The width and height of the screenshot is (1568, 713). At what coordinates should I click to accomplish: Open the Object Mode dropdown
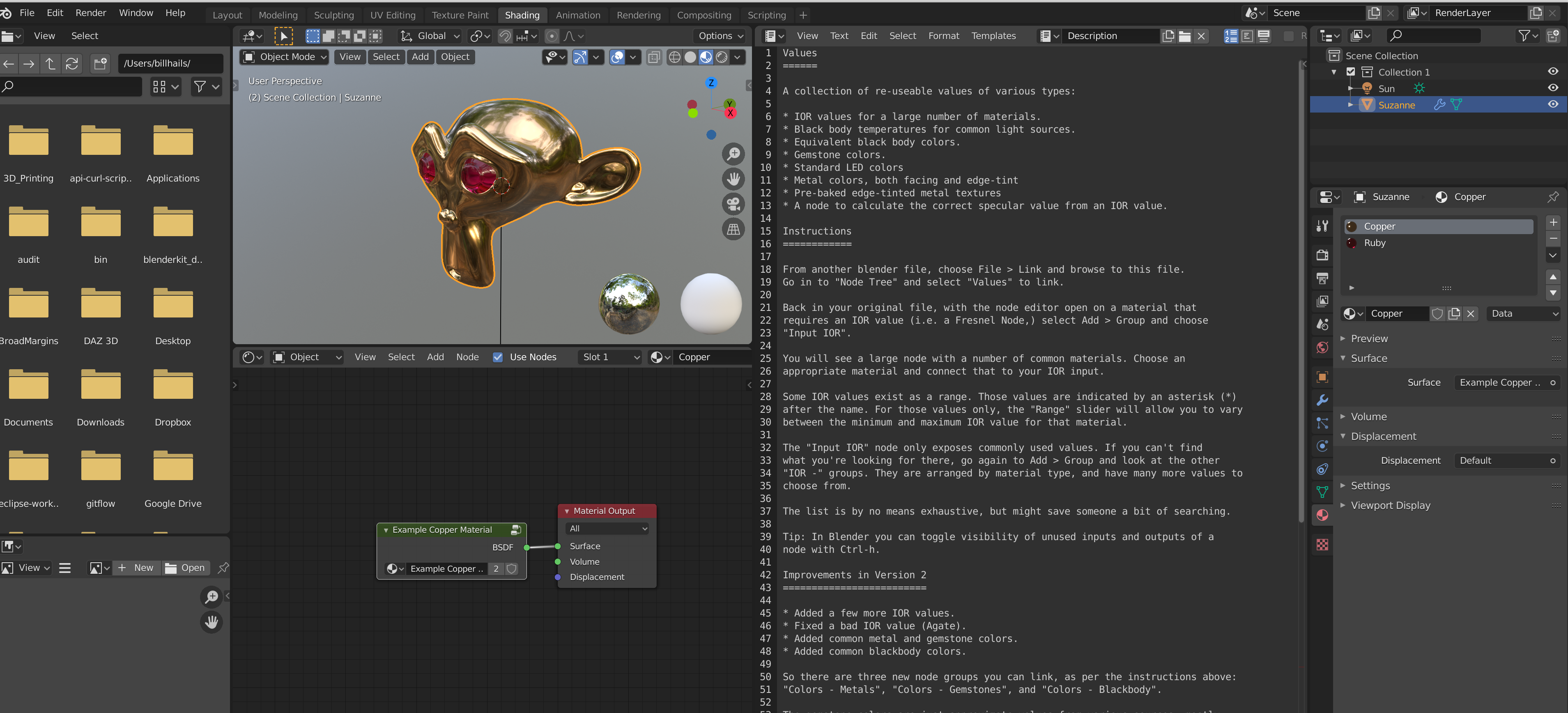(284, 57)
